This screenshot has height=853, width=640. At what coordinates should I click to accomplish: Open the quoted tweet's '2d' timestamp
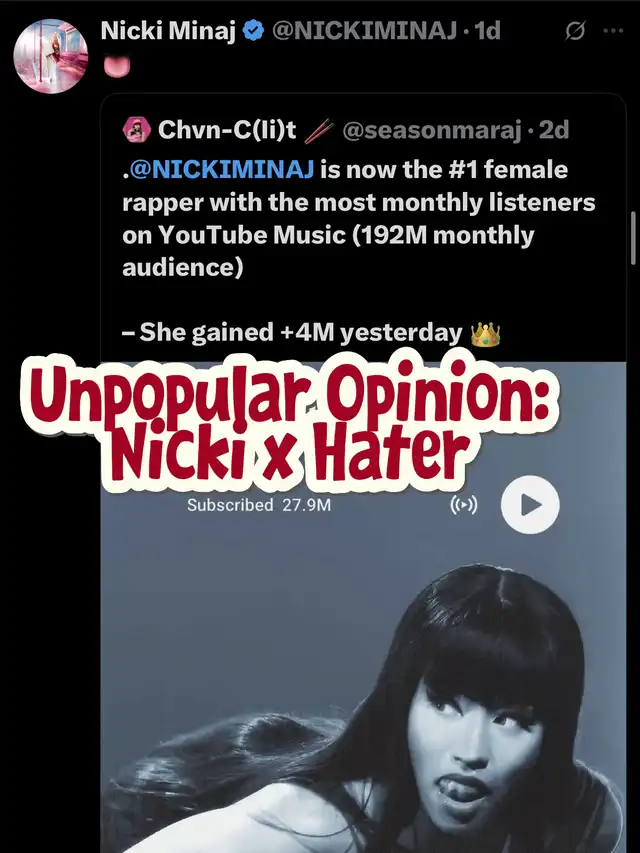tap(554, 131)
